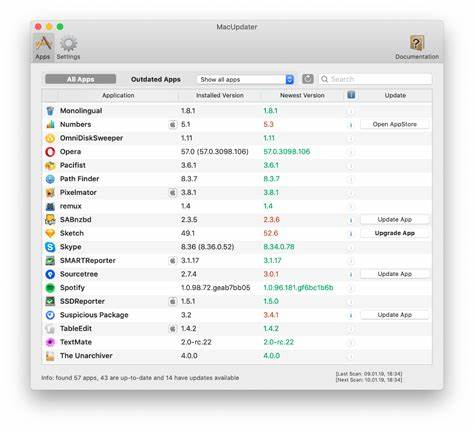Open the Settings gear in toolbar
The image size is (474, 430).
point(68,48)
